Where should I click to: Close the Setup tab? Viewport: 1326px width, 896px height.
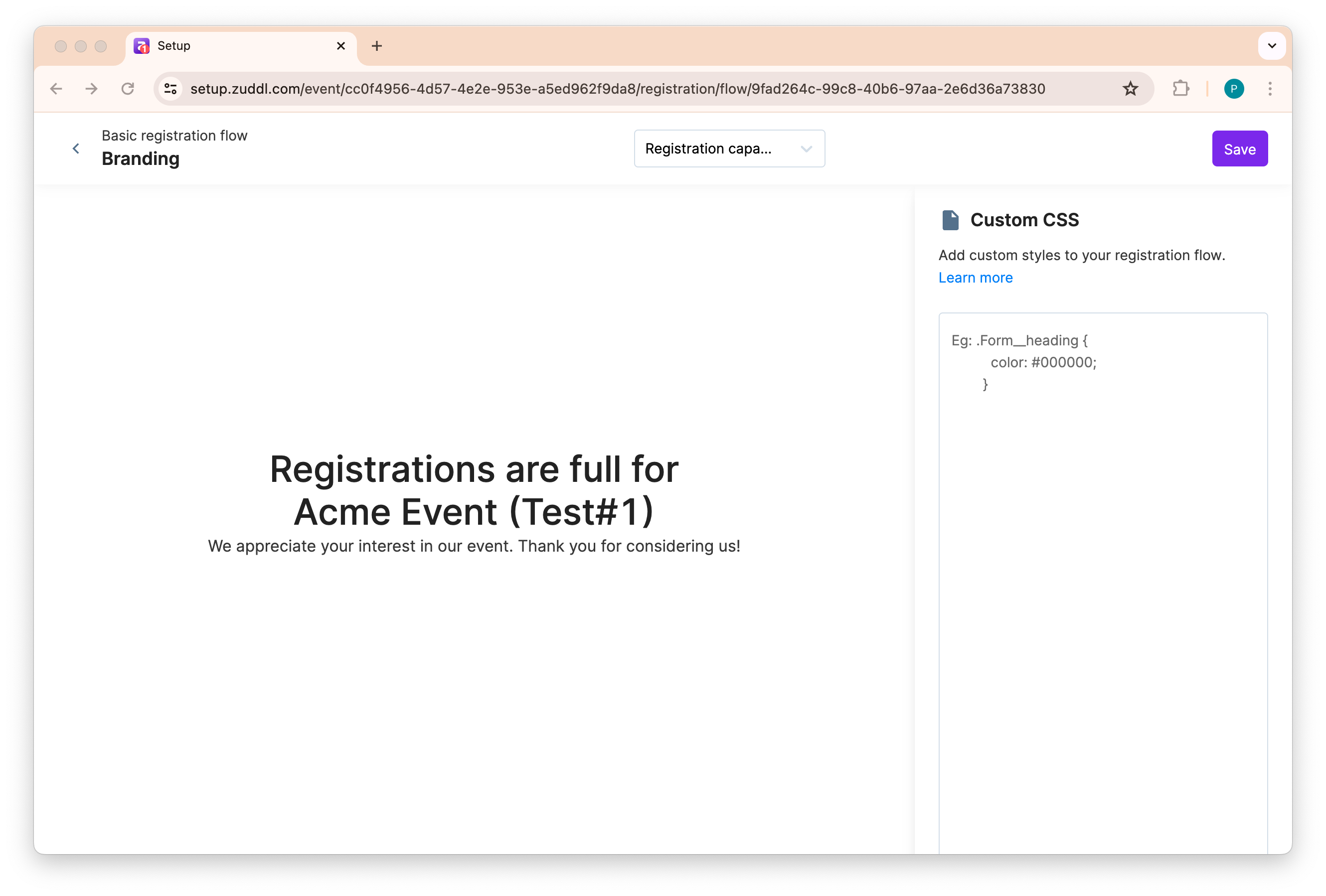(x=340, y=46)
